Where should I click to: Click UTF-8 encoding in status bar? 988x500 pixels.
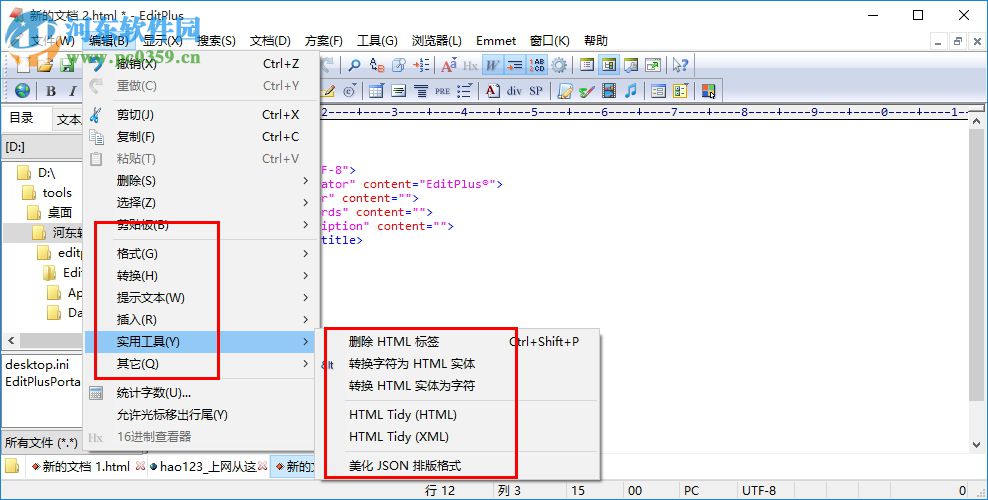tap(759, 491)
